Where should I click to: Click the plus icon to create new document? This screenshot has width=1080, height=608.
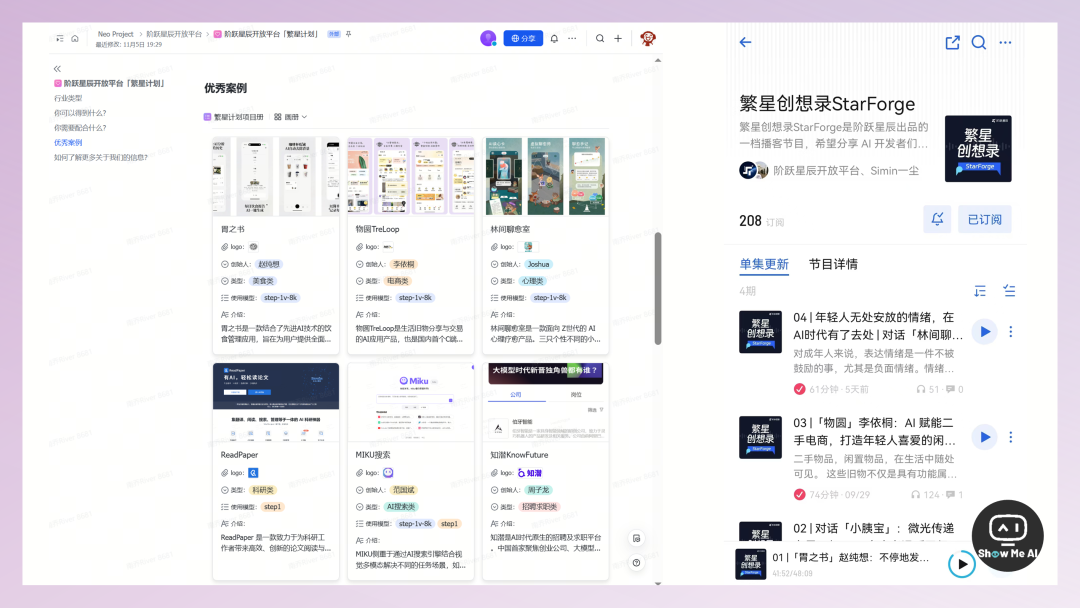[618, 39]
